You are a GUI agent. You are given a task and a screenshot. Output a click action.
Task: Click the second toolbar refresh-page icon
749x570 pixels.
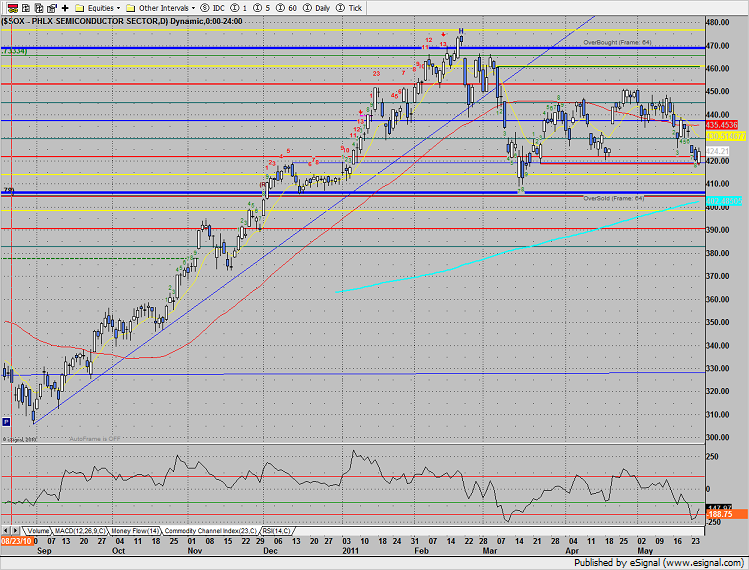(x=26, y=8)
